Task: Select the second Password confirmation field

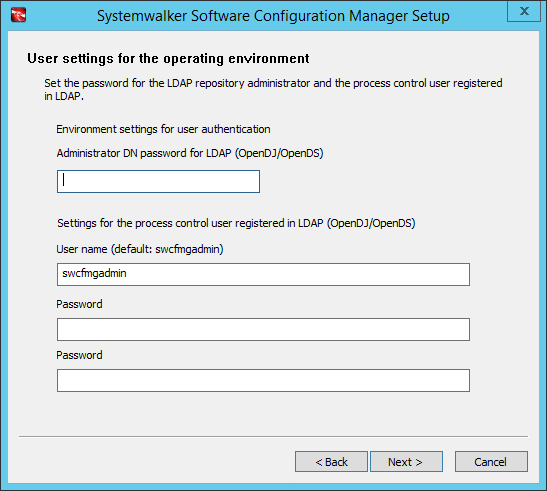Action: click(263, 380)
